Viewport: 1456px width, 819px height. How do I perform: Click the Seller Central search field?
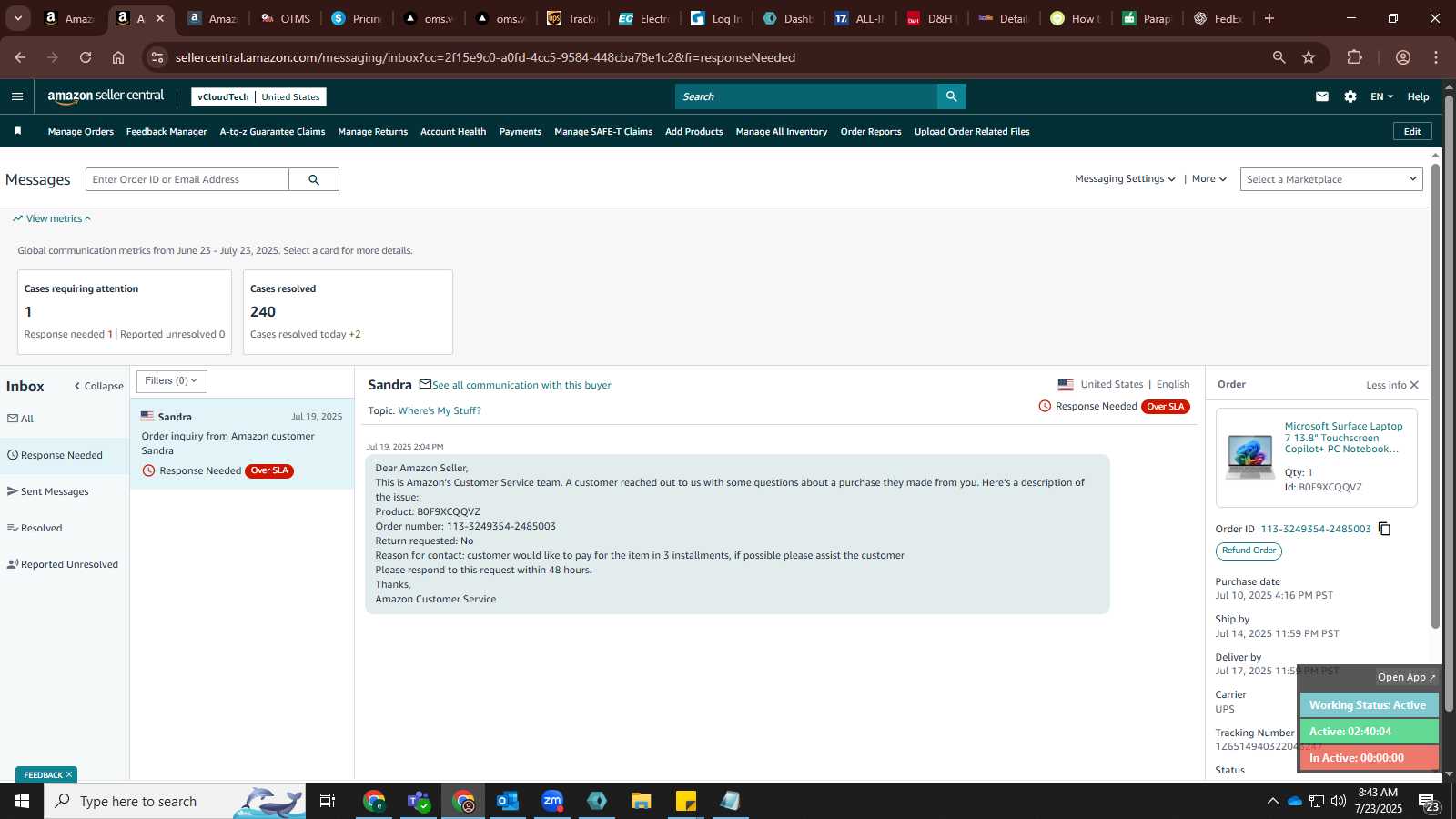(806, 96)
